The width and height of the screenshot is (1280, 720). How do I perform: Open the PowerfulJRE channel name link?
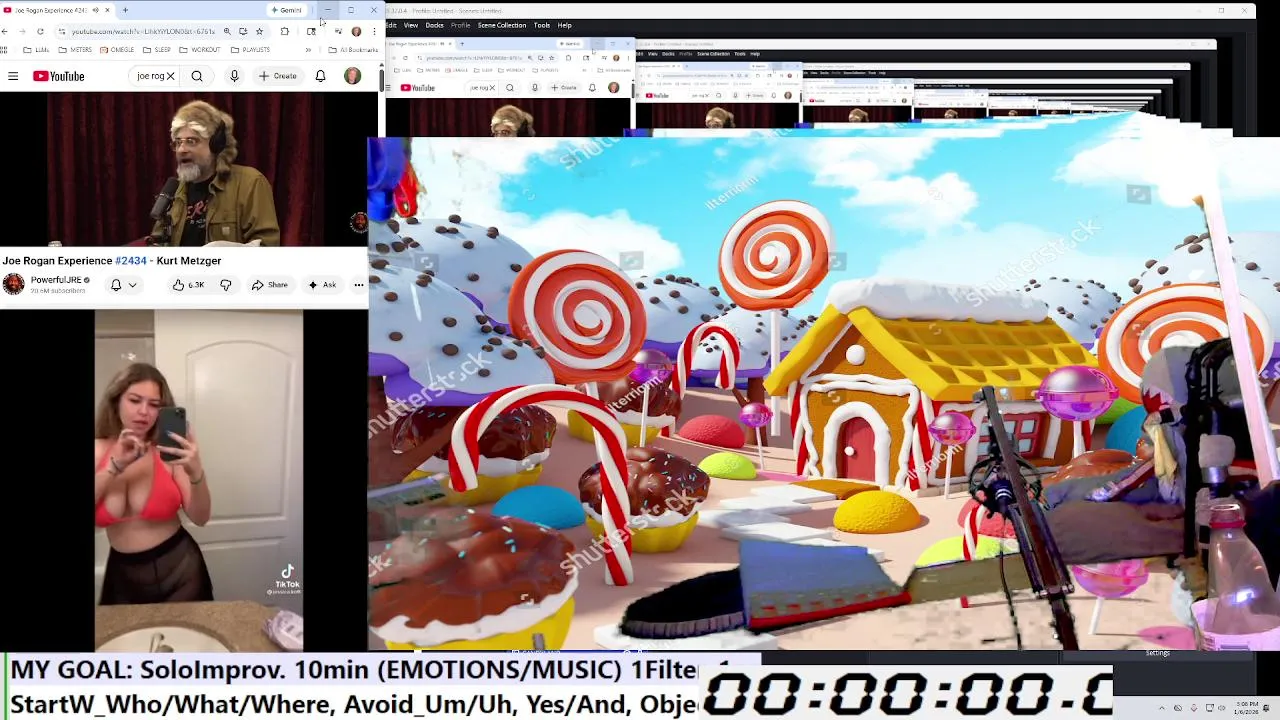click(x=55, y=280)
